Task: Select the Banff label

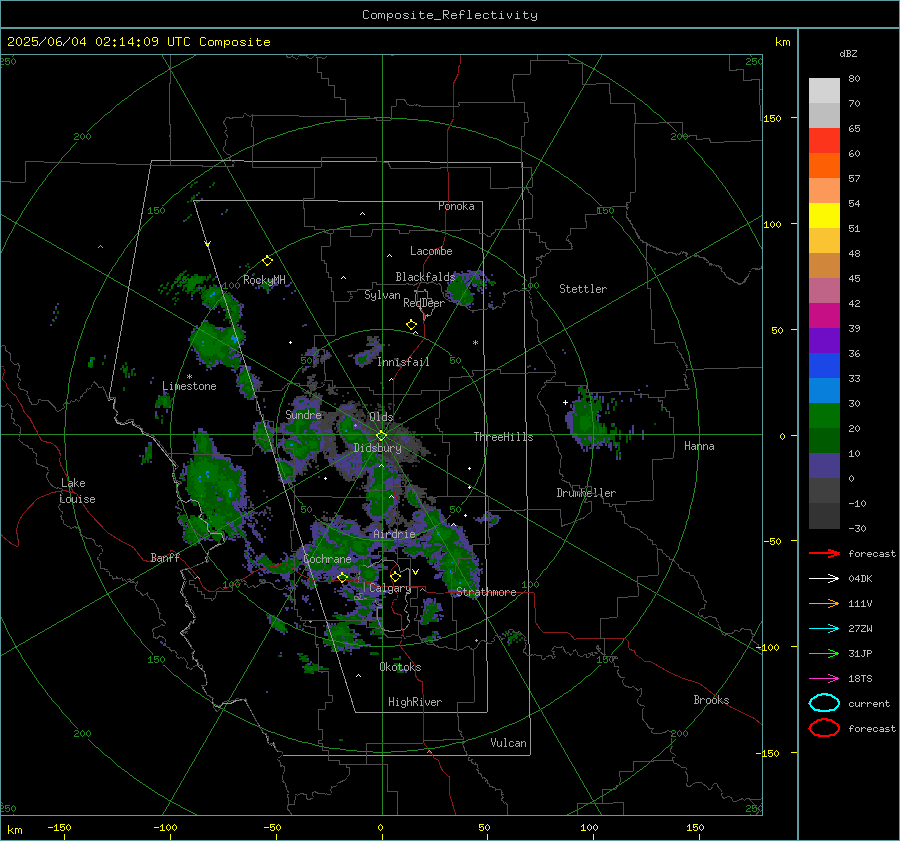Action: [165, 557]
